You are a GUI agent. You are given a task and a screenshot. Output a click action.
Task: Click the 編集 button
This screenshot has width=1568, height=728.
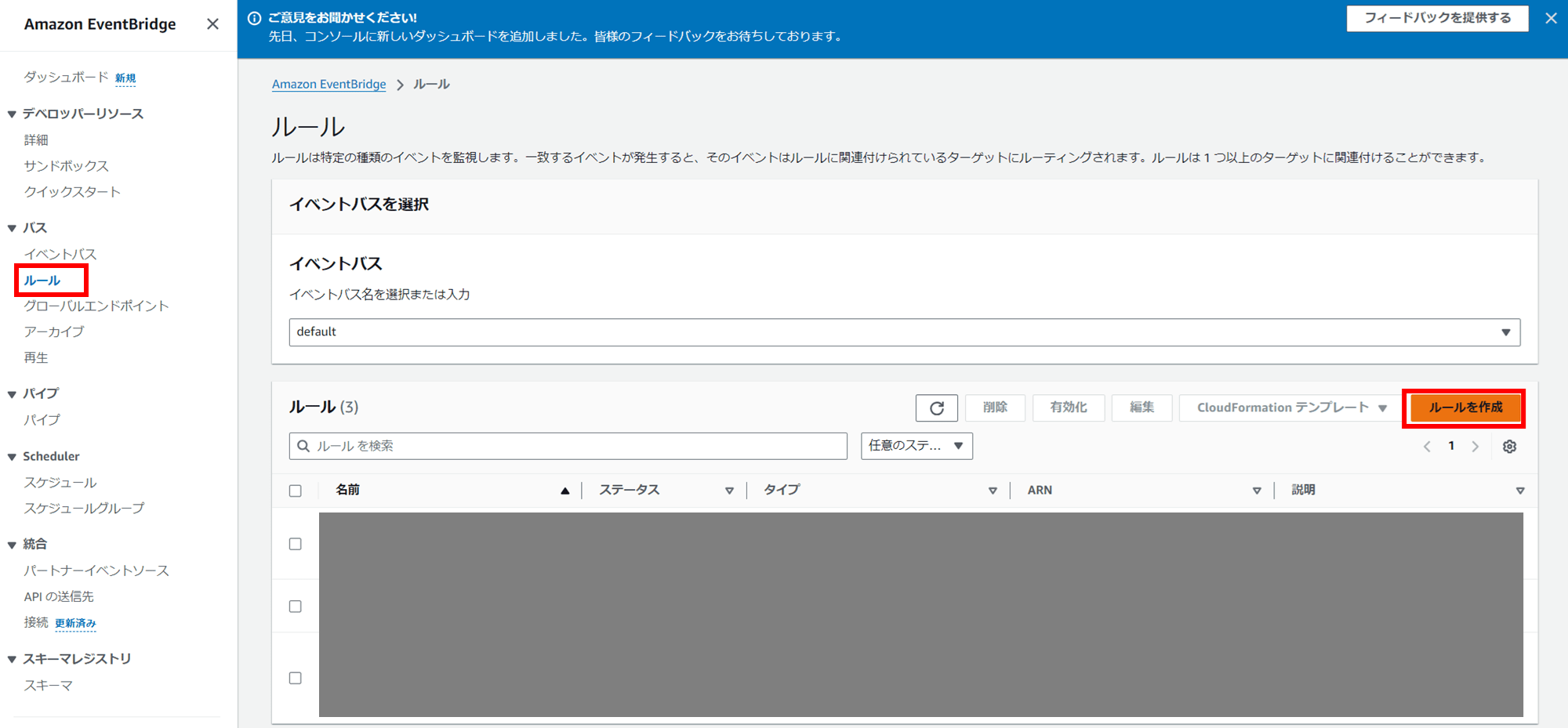[x=1142, y=407]
